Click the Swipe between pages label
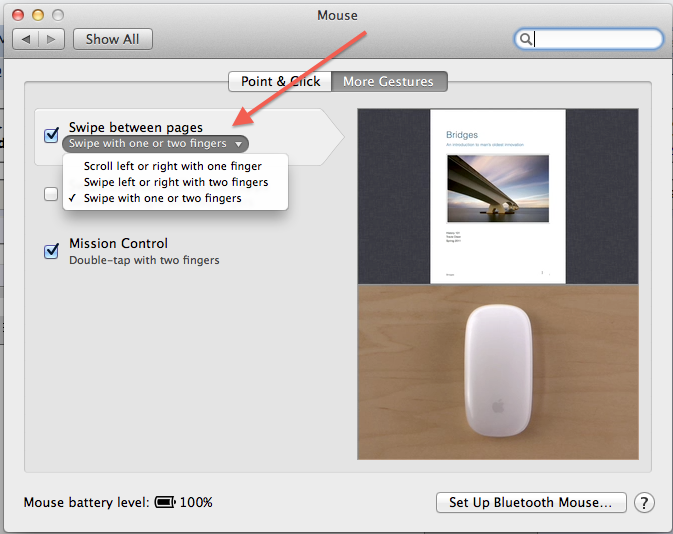This screenshot has height=534, width=673. coord(136,127)
